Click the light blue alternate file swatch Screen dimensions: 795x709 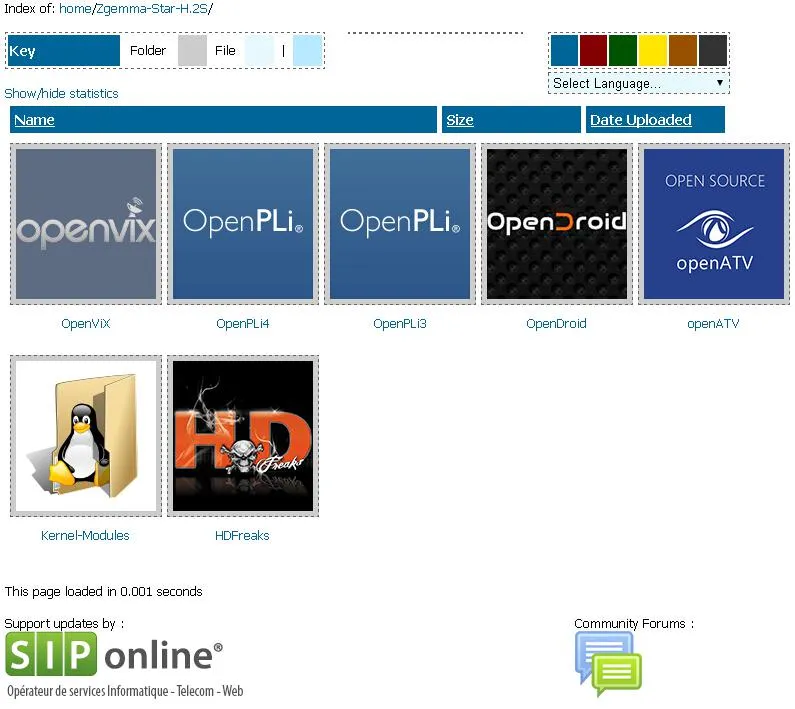coord(308,50)
